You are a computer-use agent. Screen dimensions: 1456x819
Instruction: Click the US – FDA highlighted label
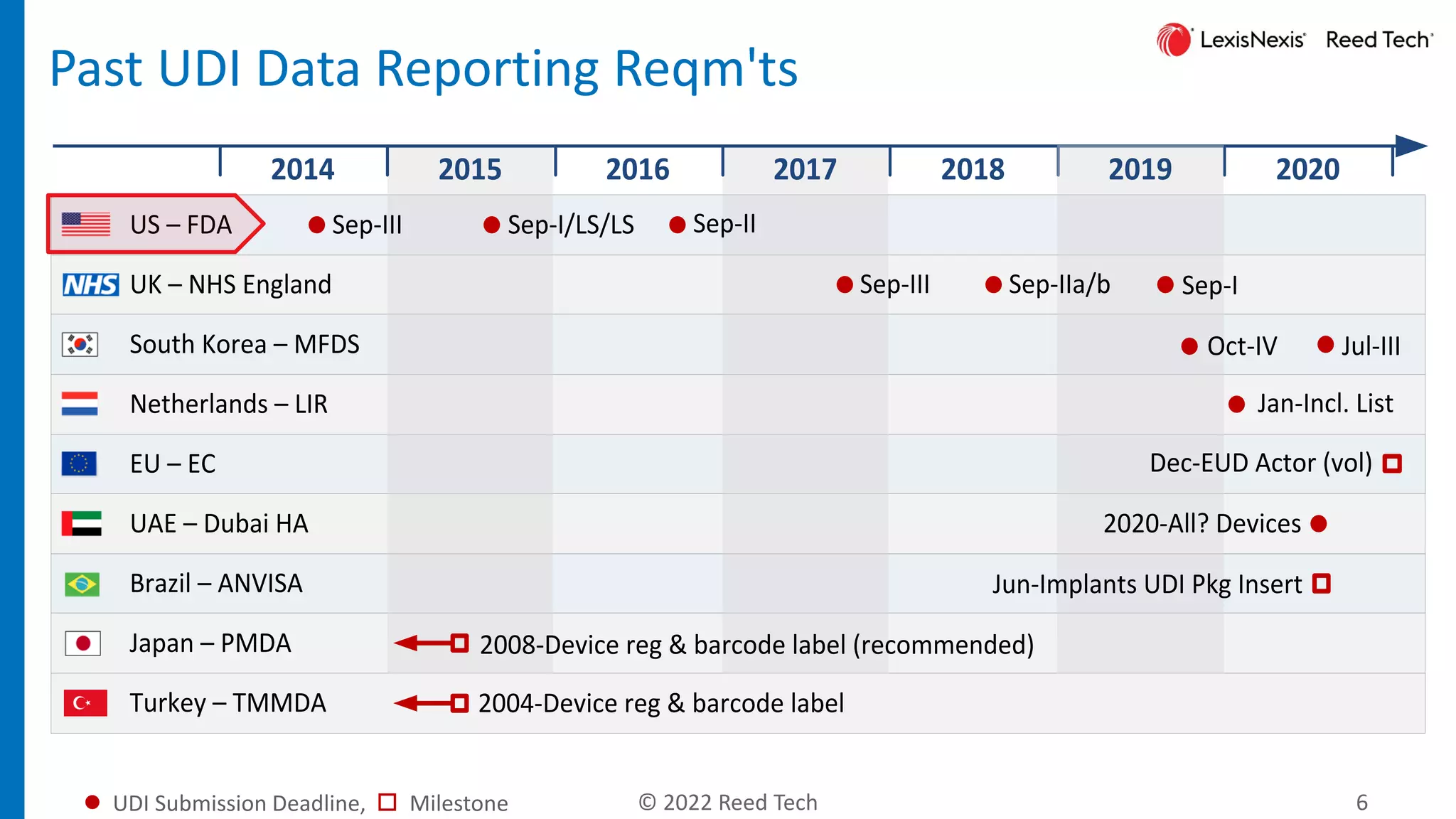pos(181,225)
